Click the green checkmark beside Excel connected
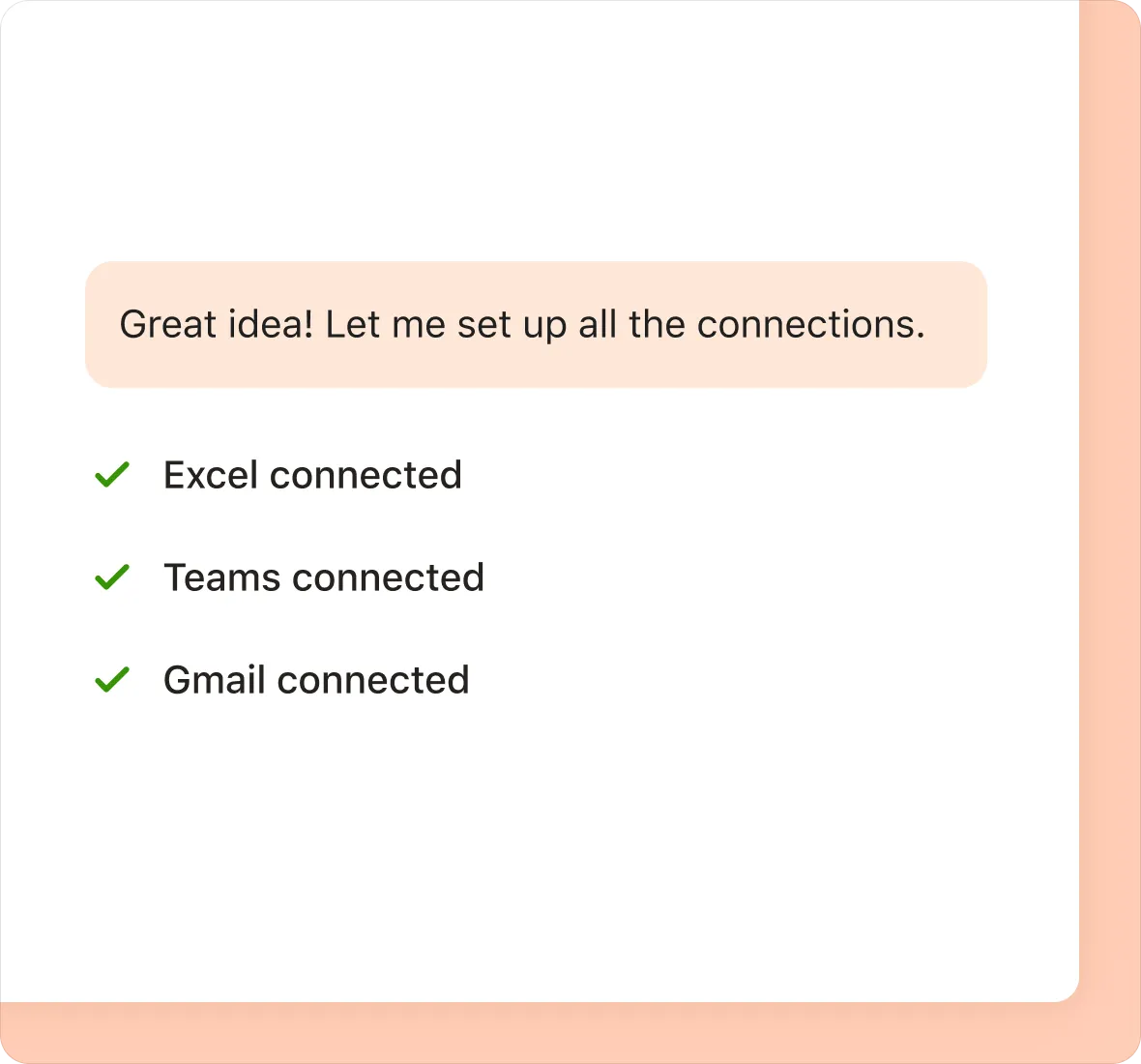Viewport: 1141px width, 1064px height. tap(112, 475)
